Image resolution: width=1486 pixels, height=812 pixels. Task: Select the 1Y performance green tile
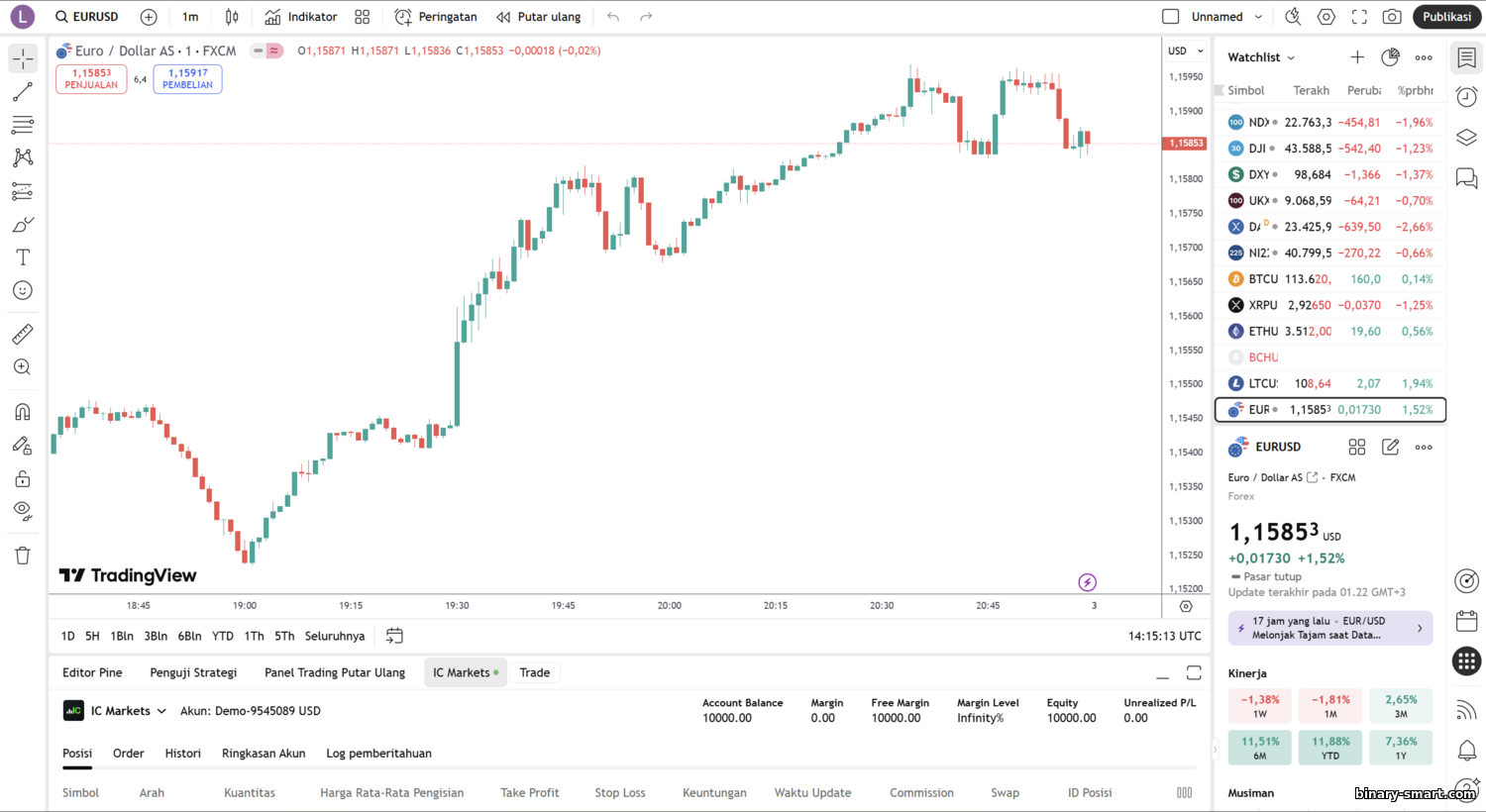point(1401,748)
